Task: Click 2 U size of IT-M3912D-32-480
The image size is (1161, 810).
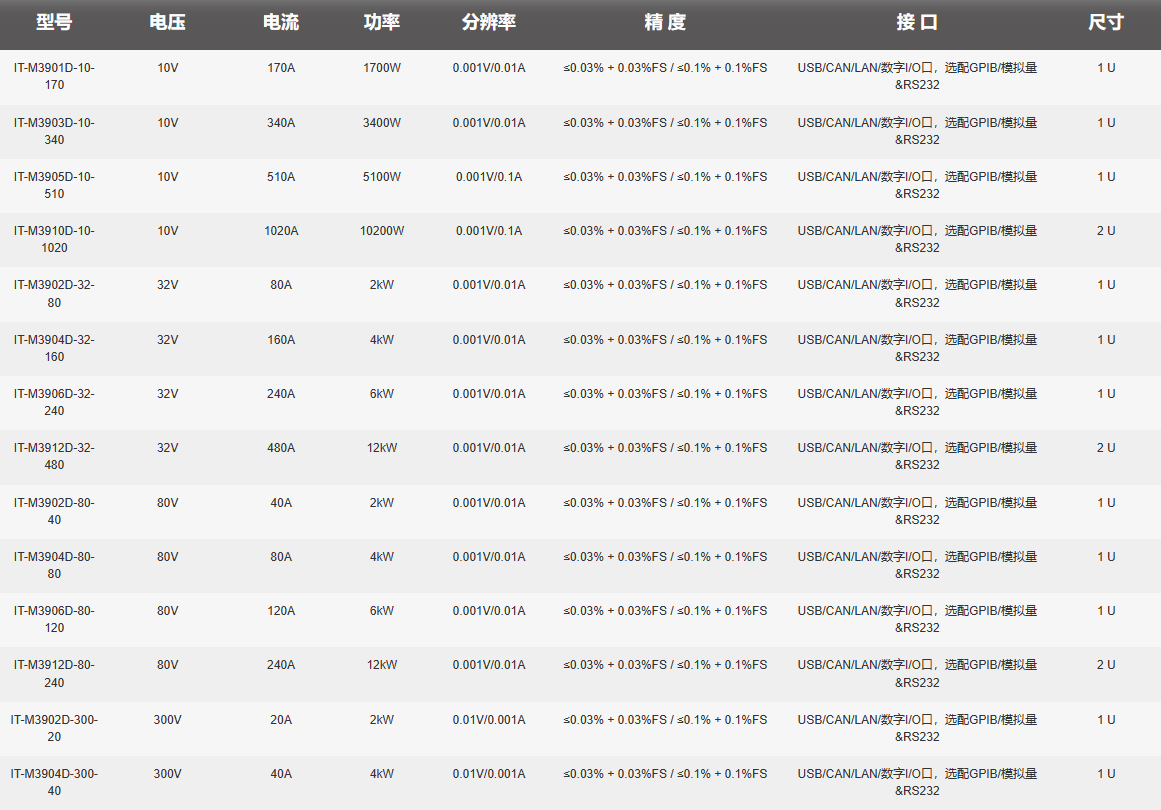Action: [x=1105, y=448]
